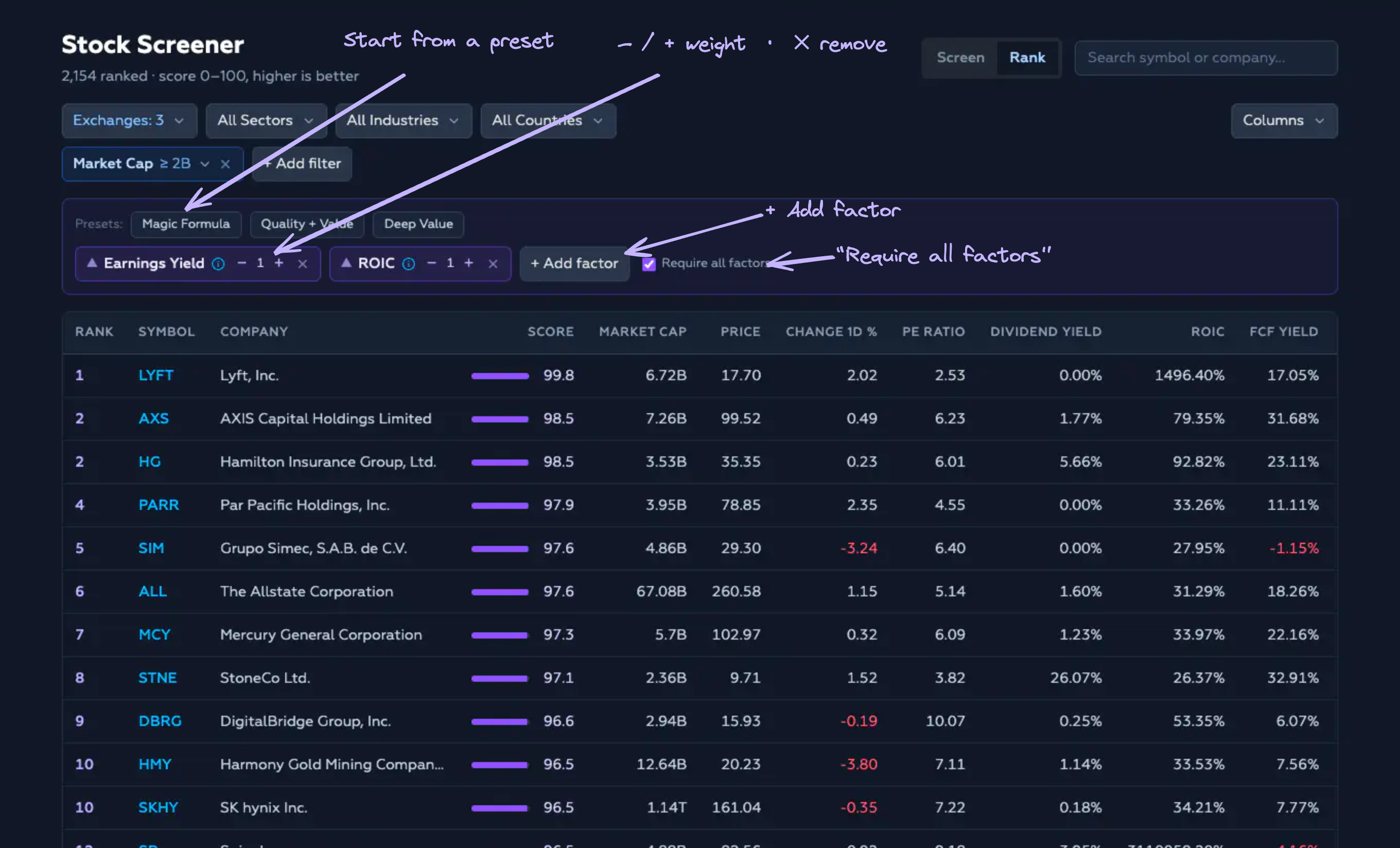The height and width of the screenshot is (848, 1400).
Task: Open the STNE symbol link
Action: click(157, 678)
